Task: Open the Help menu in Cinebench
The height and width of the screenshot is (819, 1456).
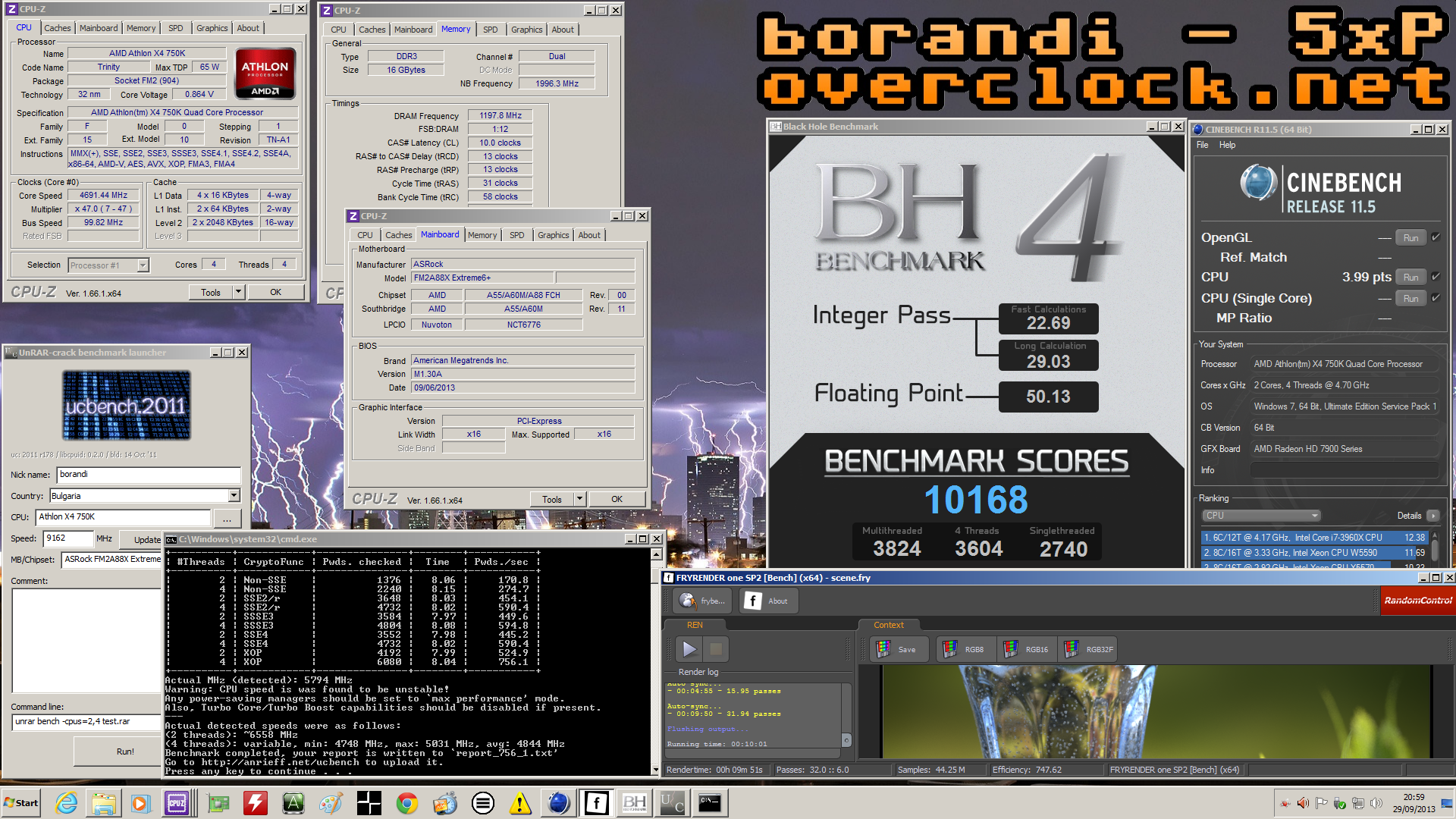Action: click(x=1227, y=145)
